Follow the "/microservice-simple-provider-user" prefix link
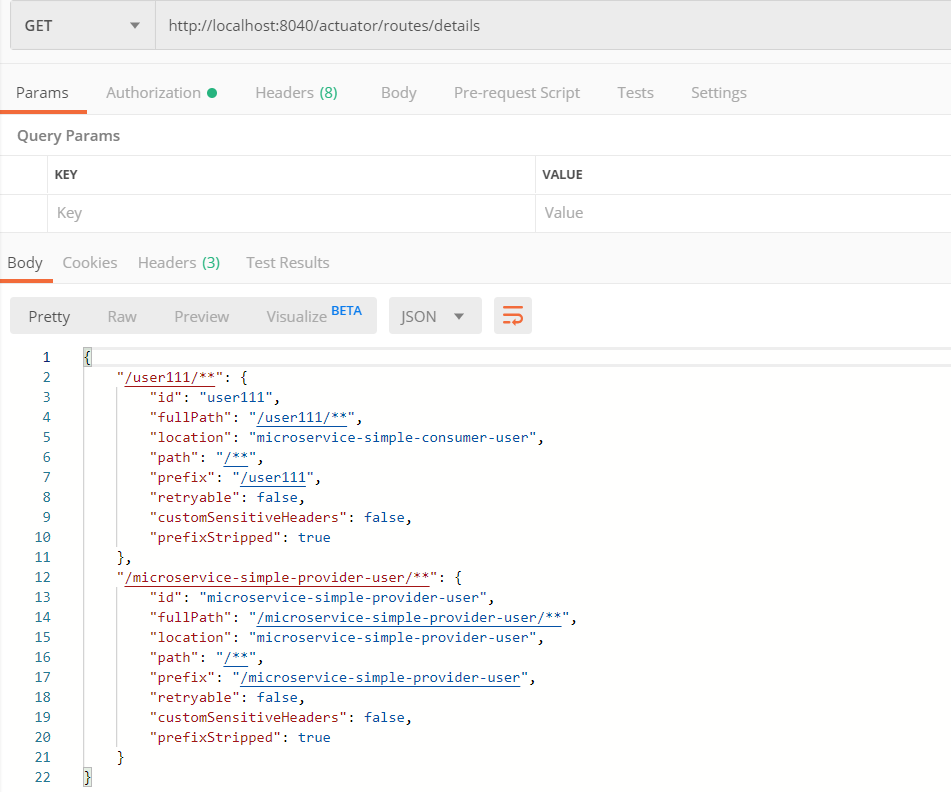Screen dimensions: 951x792 [x=380, y=677]
